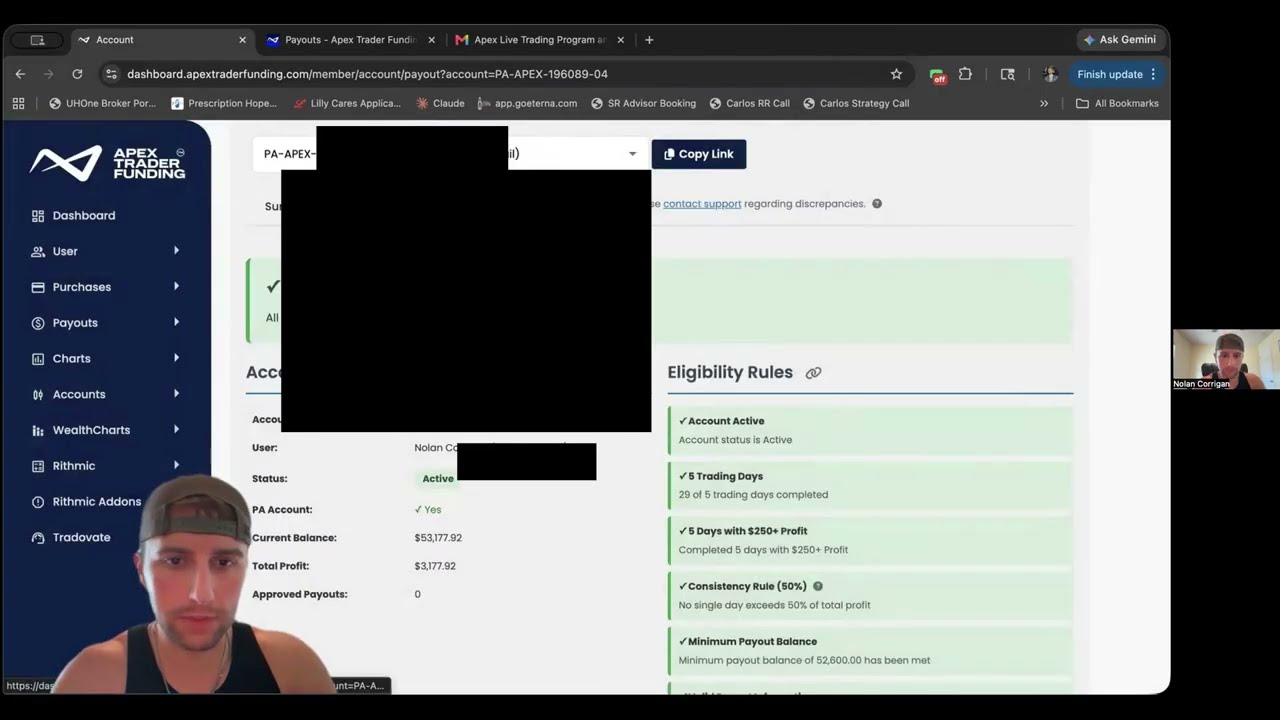Click the address bar URL

[367, 74]
